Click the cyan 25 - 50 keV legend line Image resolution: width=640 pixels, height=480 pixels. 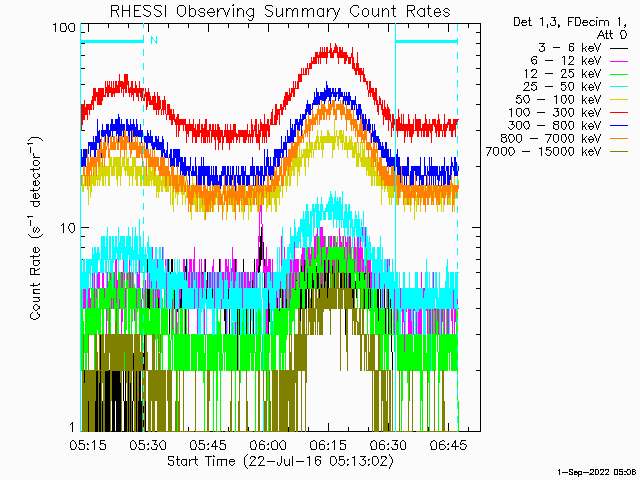(x=619, y=87)
